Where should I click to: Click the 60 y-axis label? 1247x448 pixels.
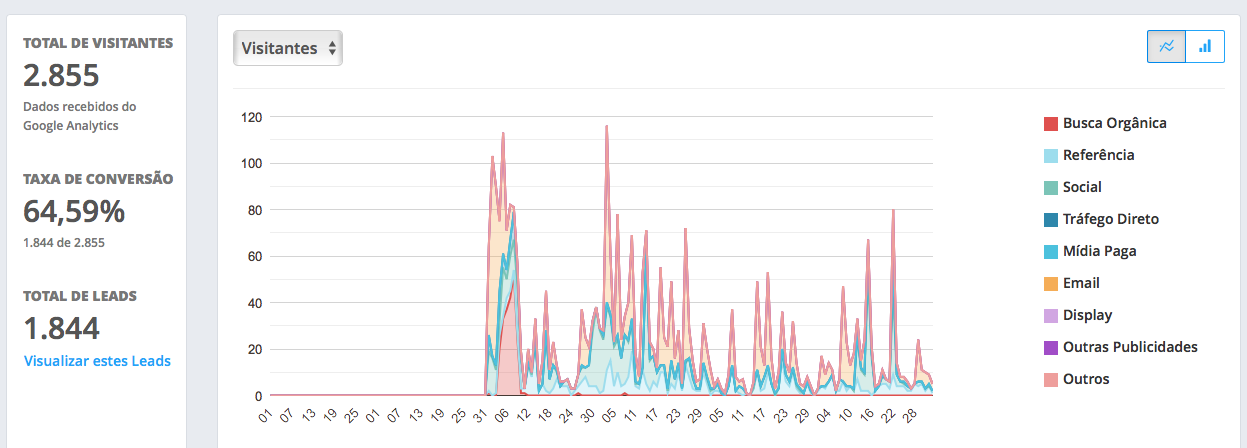(255, 257)
